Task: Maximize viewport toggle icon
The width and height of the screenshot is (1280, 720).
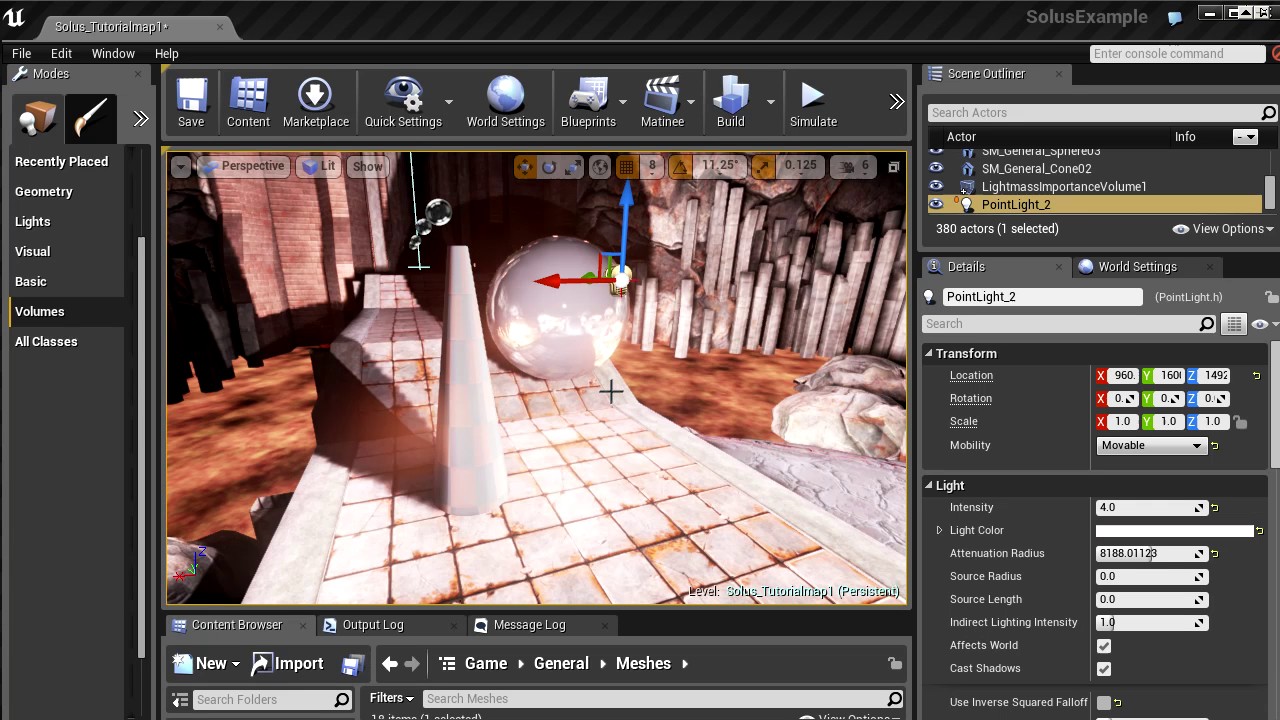Action: coord(893,167)
